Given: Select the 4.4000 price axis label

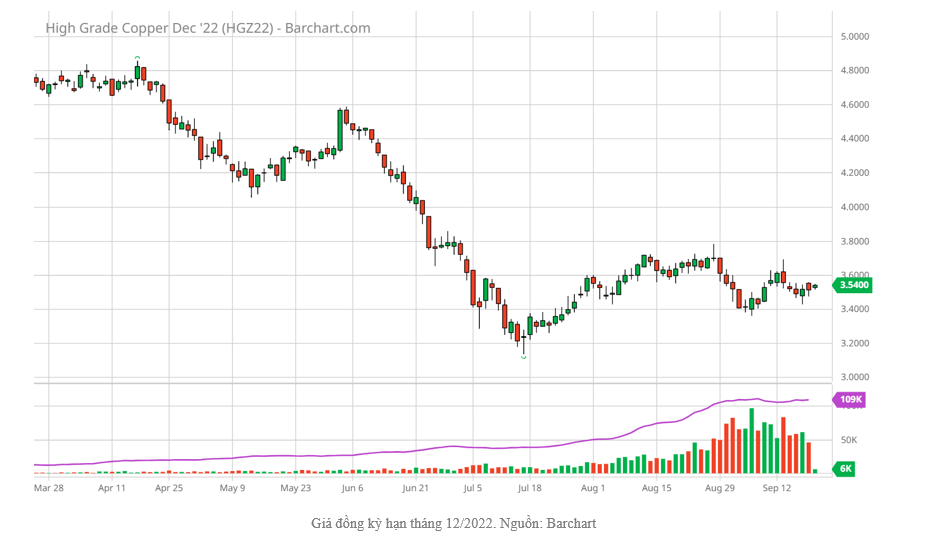Looking at the screenshot, I should click(x=854, y=139).
